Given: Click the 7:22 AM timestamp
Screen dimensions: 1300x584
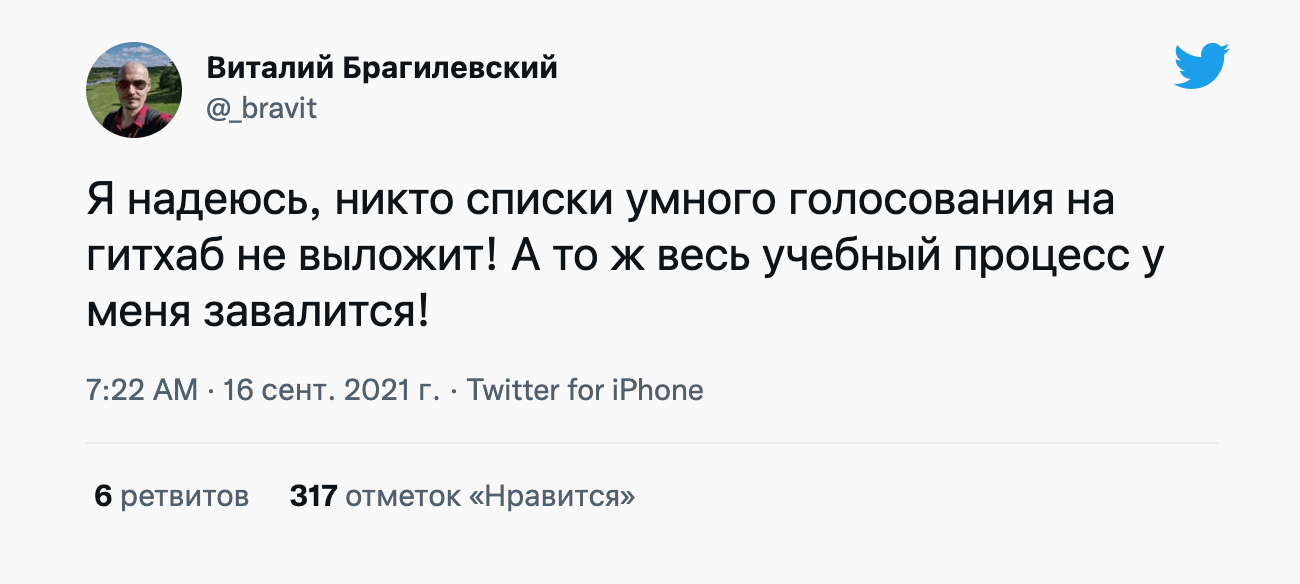Looking at the screenshot, I should 142,389.
